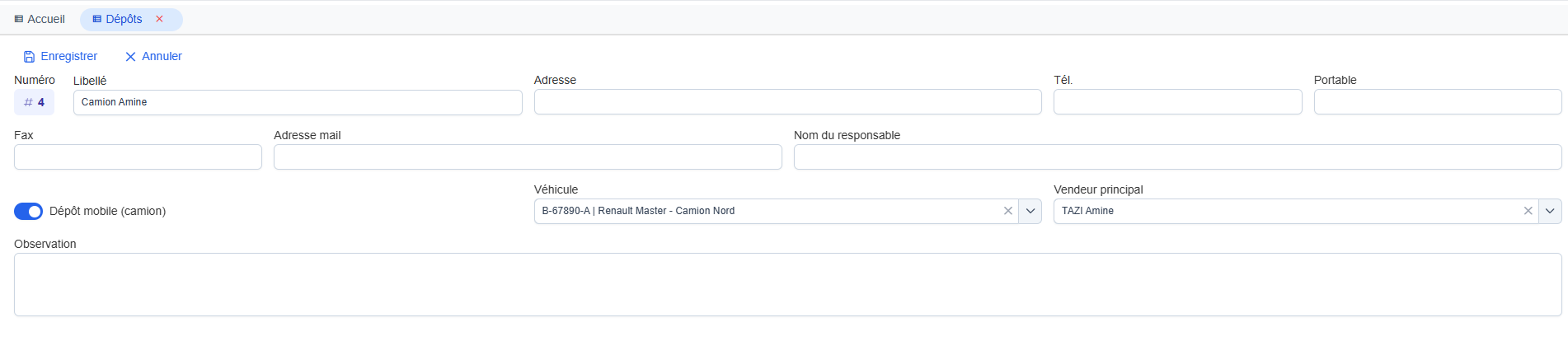Viewport: 1568px width, 341px height.
Task: Click the Observation text area
Action: point(787,285)
